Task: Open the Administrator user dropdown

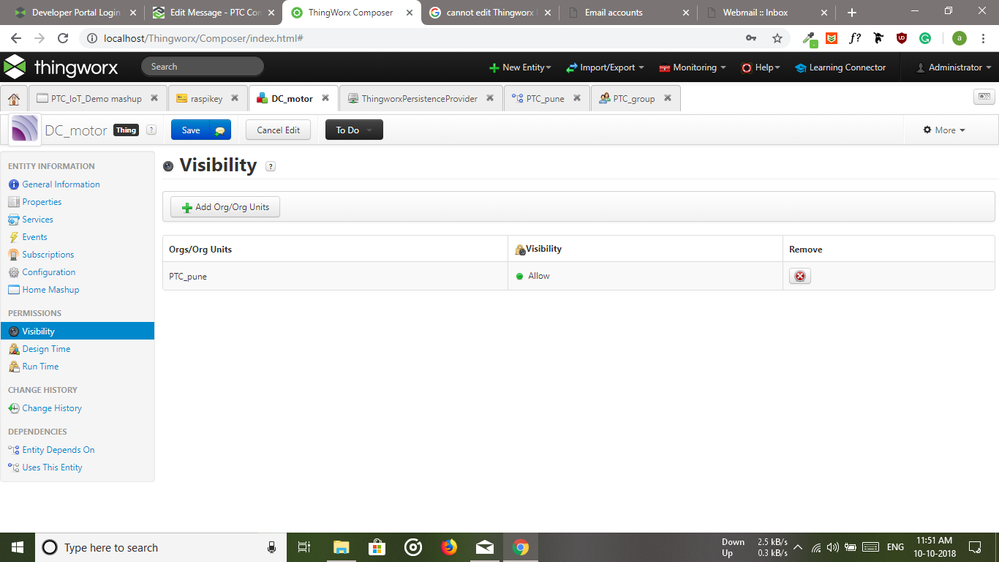Action: click(954, 68)
